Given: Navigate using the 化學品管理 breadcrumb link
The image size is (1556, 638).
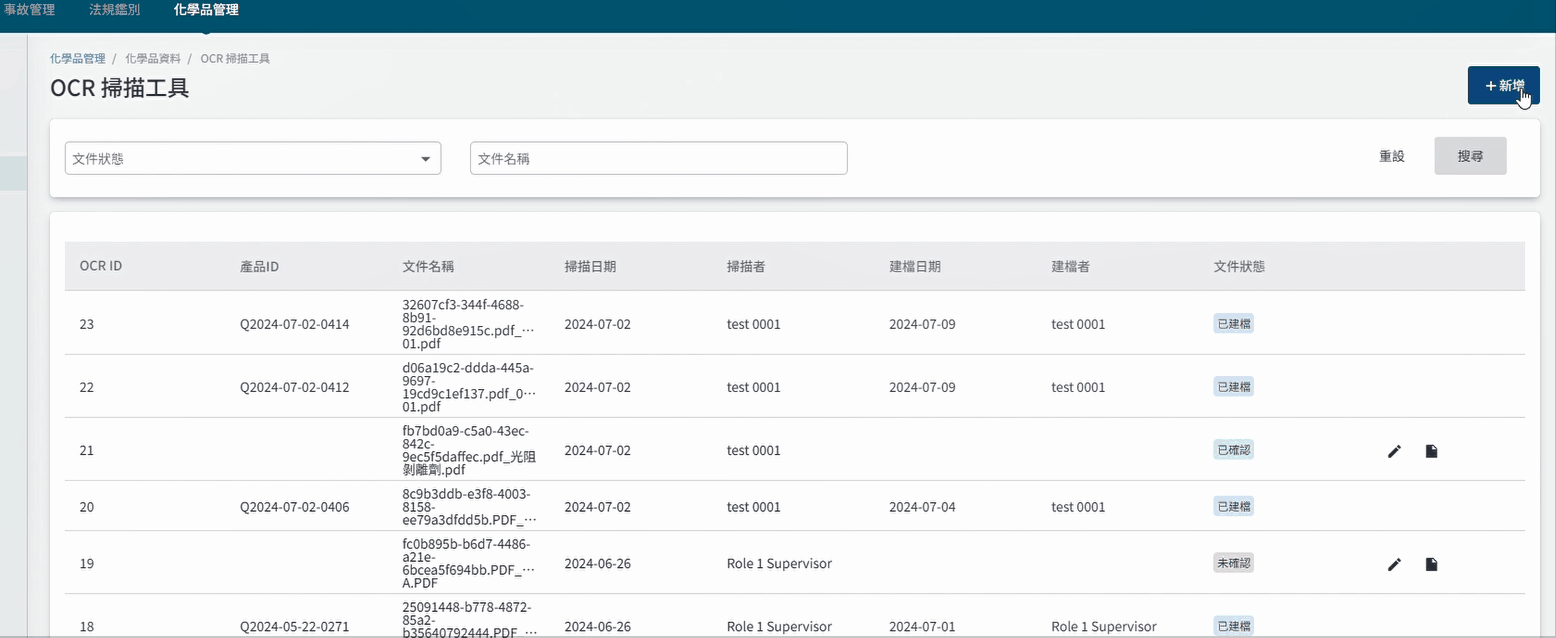Looking at the screenshot, I should click(x=77, y=58).
